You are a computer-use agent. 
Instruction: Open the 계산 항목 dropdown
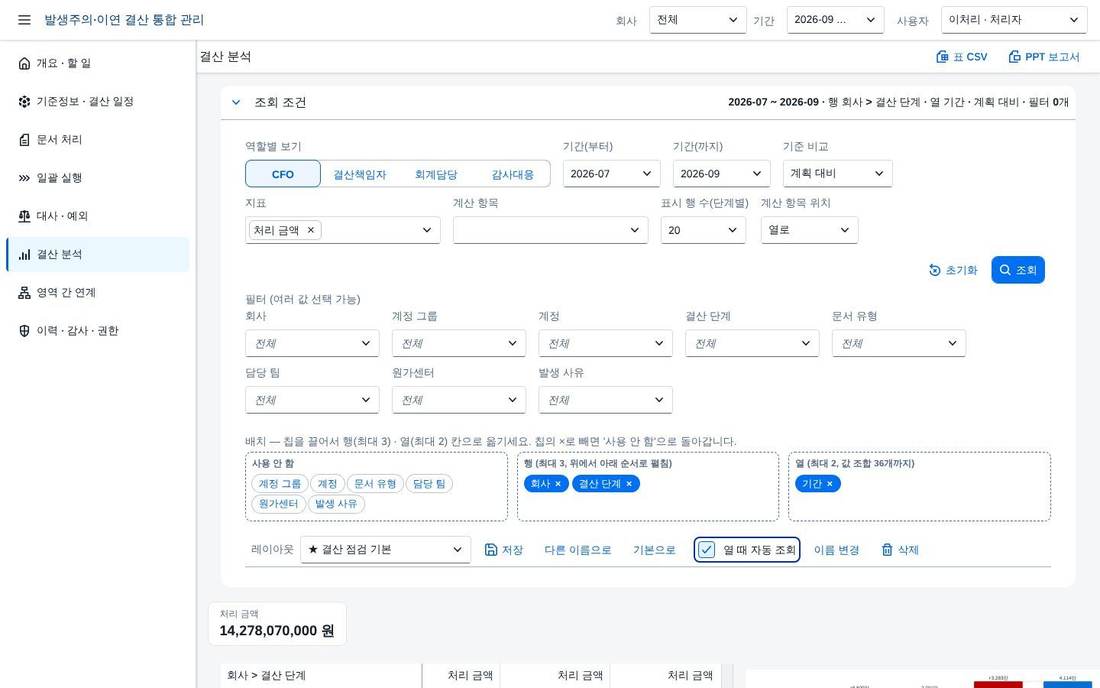click(550, 230)
